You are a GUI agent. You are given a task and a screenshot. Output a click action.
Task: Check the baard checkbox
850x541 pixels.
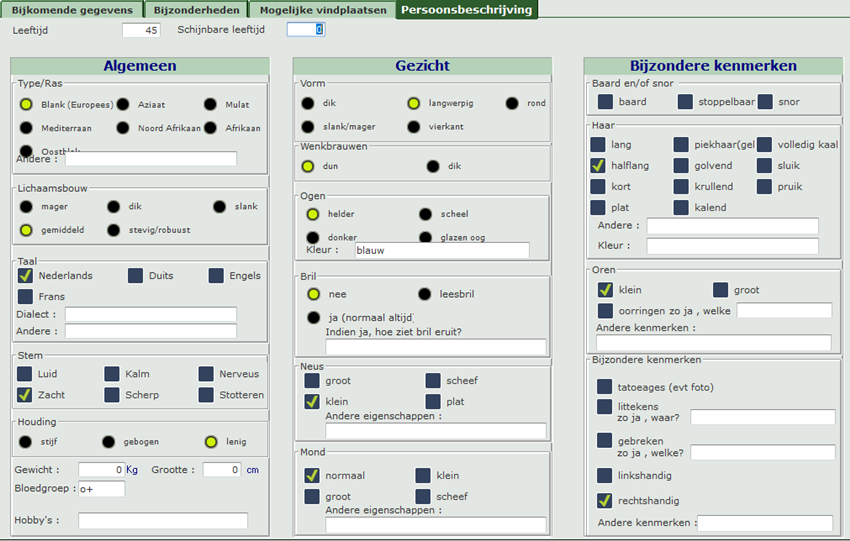point(606,102)
